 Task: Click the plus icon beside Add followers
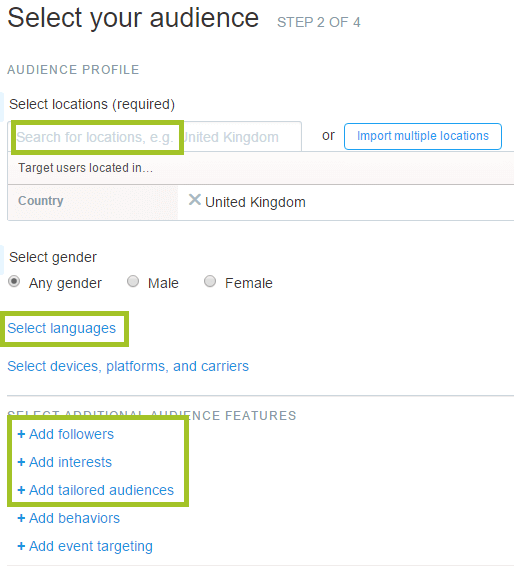(21, 434)
